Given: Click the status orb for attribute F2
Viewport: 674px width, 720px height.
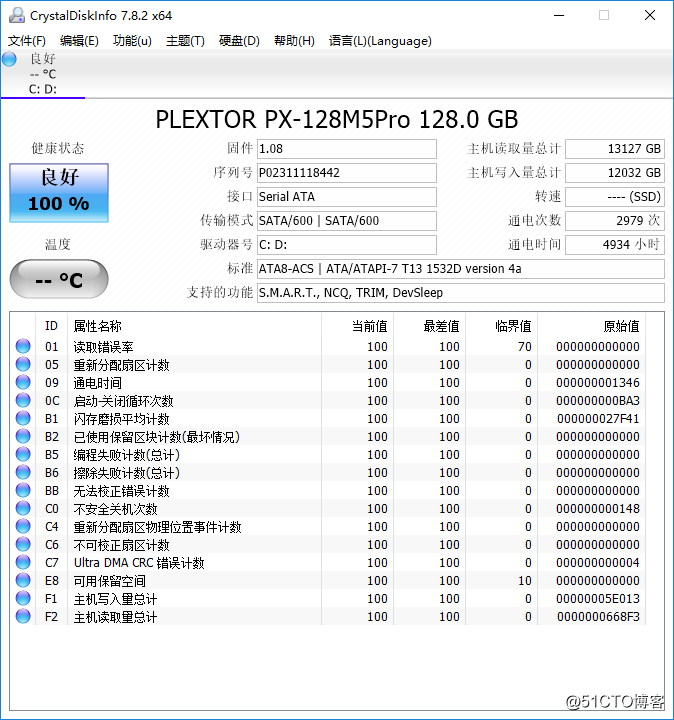Looking at the screenshot, I should (x=23, y=616).
